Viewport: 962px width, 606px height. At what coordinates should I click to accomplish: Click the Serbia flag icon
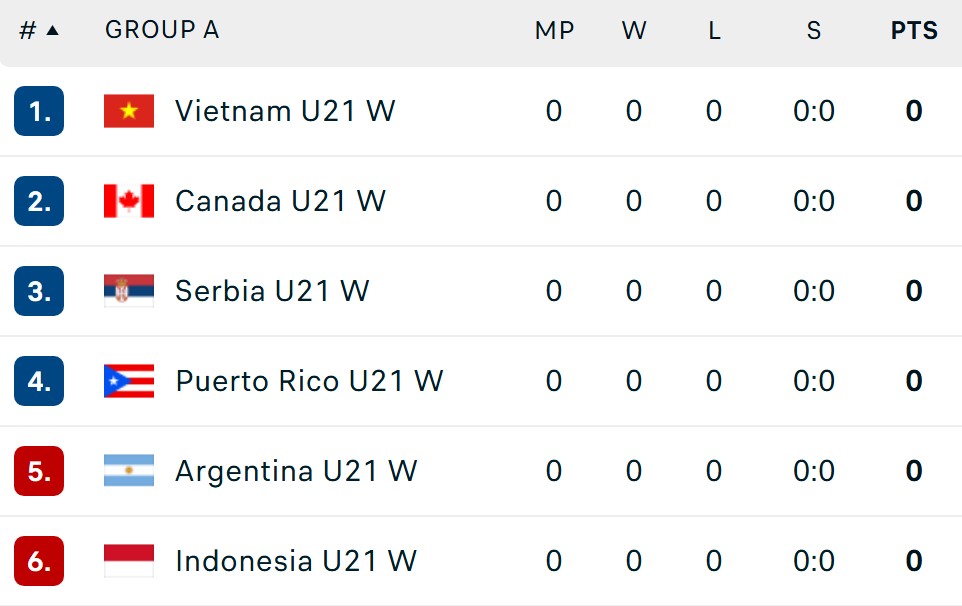point(129,291)
